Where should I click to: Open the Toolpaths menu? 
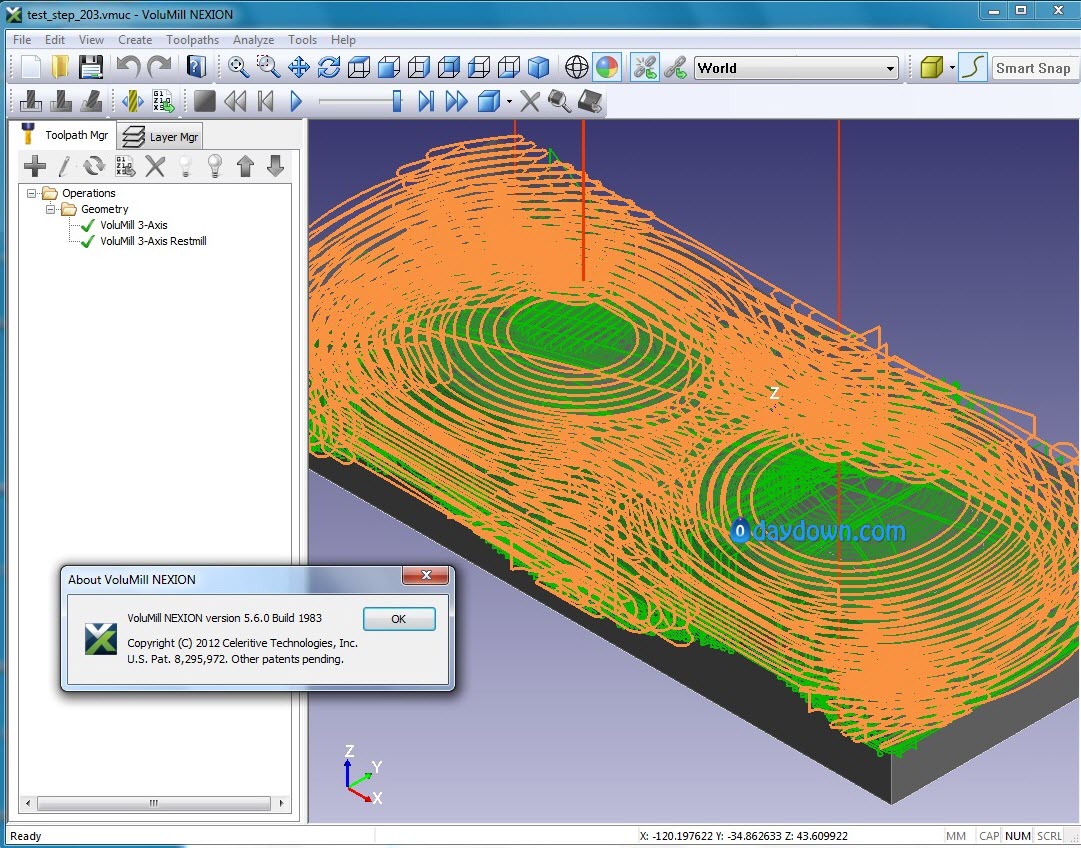click(x=192, y=40)
